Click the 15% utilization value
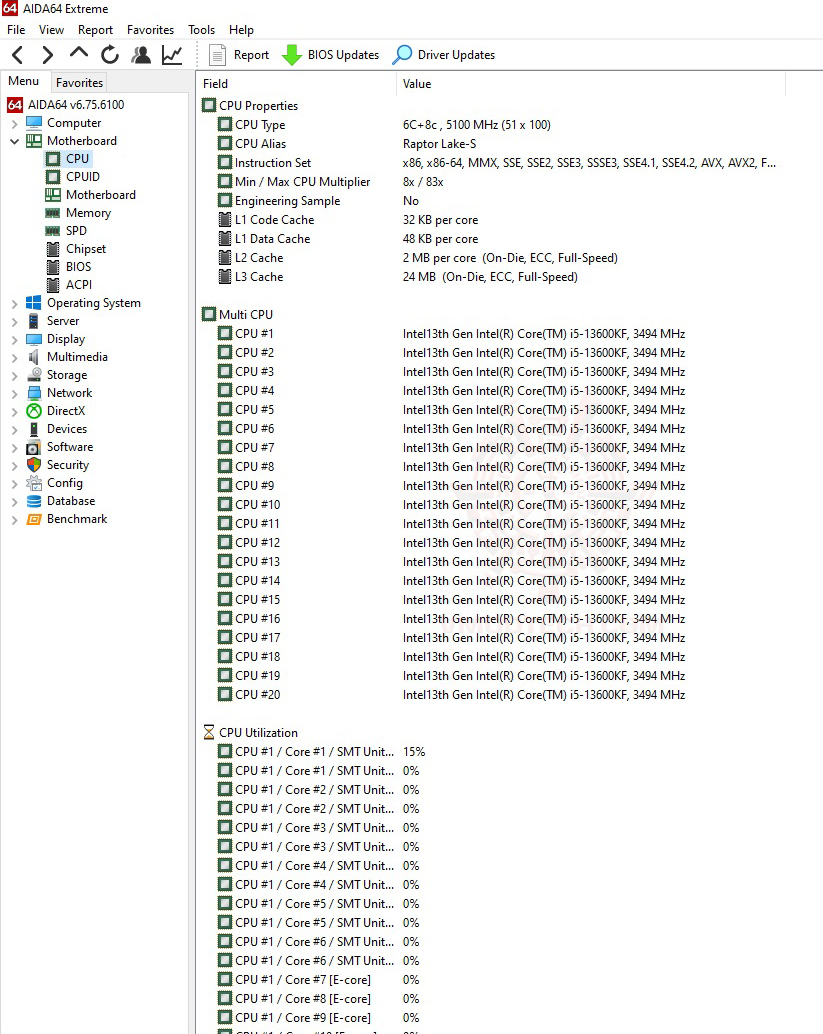Image resolution: width=823 pixels, height=1034 pixels. click(414, 752)
